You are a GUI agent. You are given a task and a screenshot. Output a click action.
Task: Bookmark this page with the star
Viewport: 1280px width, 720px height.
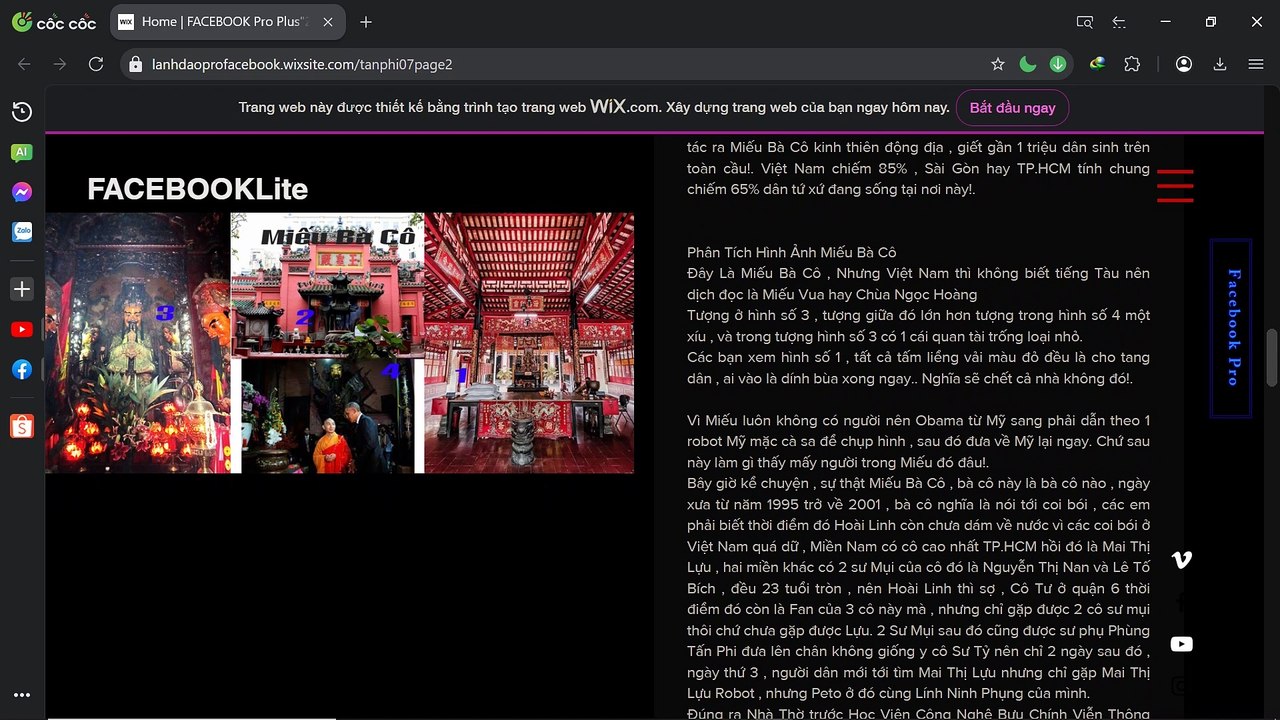tap(997, 64)
